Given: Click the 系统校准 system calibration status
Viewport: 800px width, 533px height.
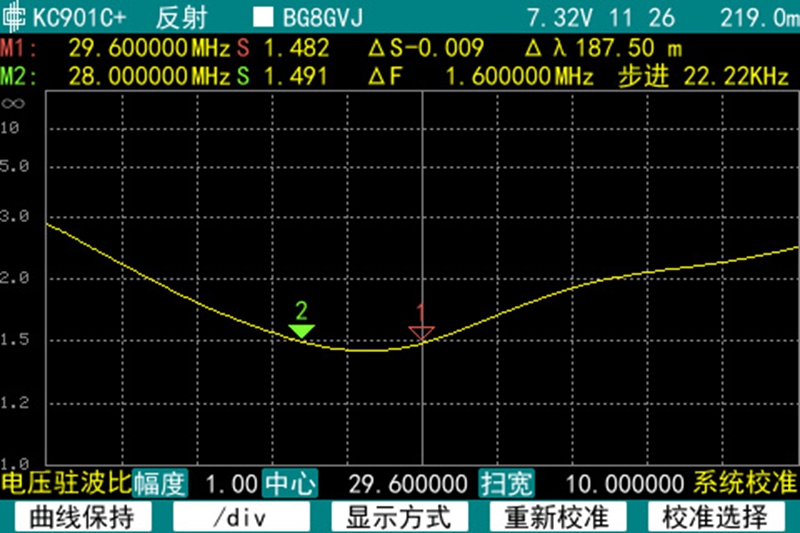Looking at the screenshot, I should pyautogui.click(x=745, y=484).
